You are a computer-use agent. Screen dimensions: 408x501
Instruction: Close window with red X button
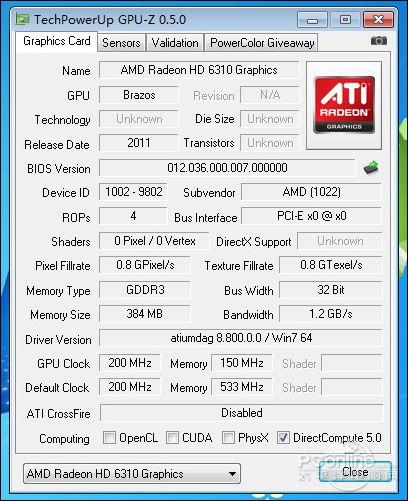[x=378, y=20]
